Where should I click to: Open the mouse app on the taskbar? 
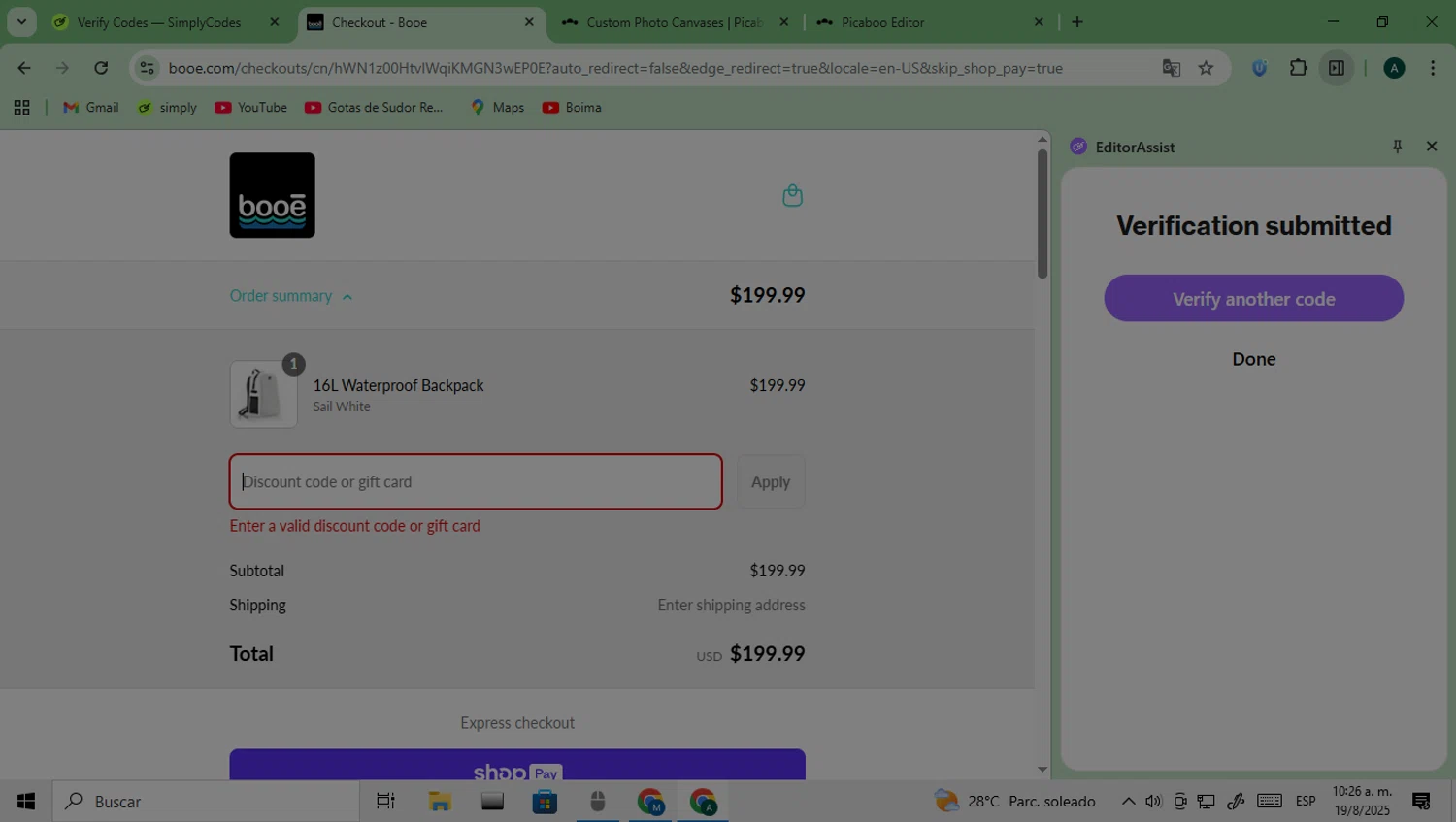point(598,802)
